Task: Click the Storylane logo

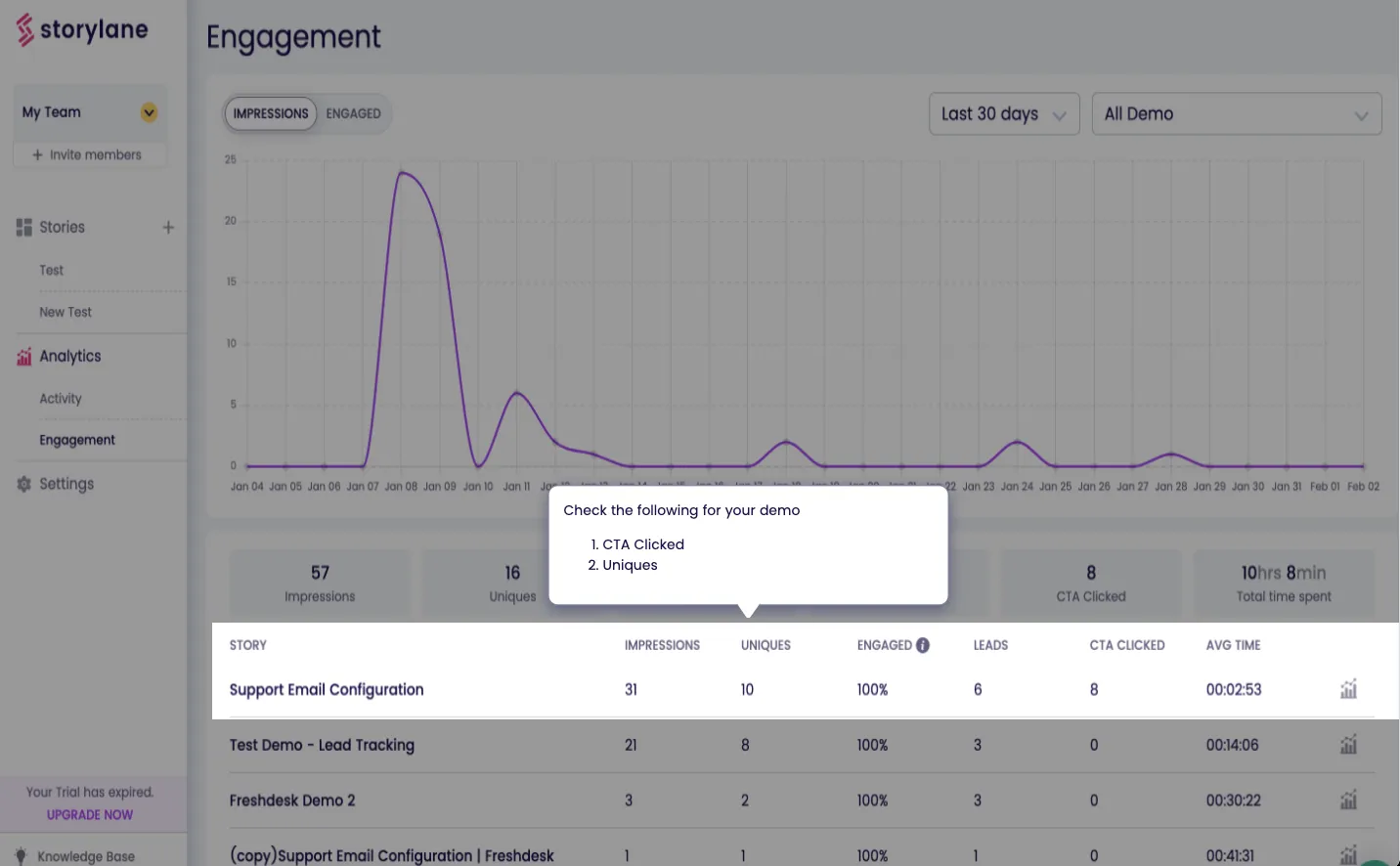Action: (82, 30)
